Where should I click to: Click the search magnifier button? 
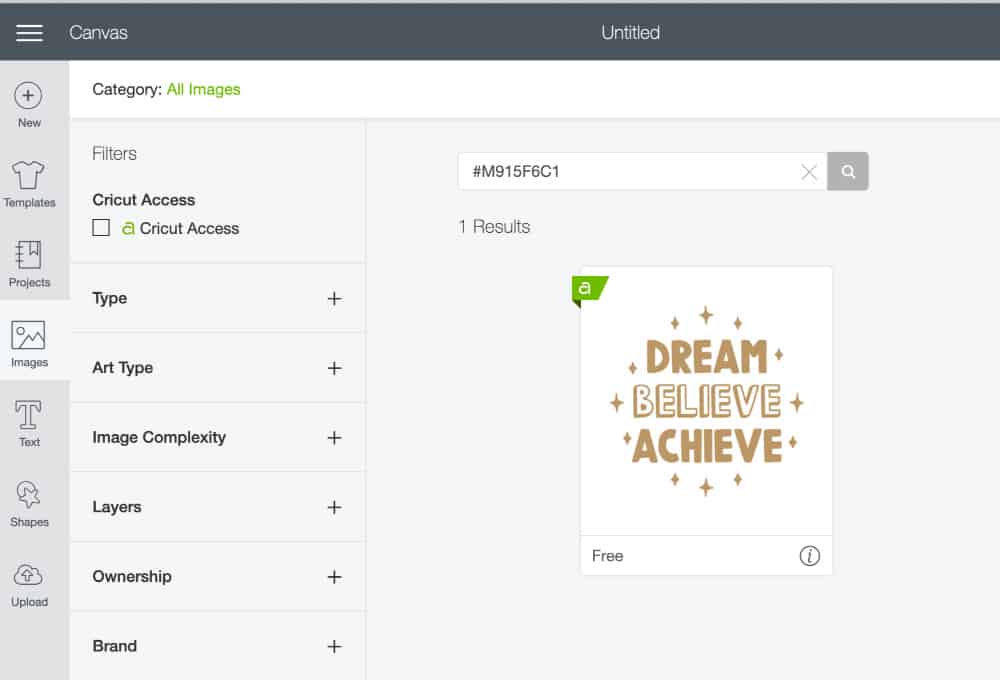point(848,171)
